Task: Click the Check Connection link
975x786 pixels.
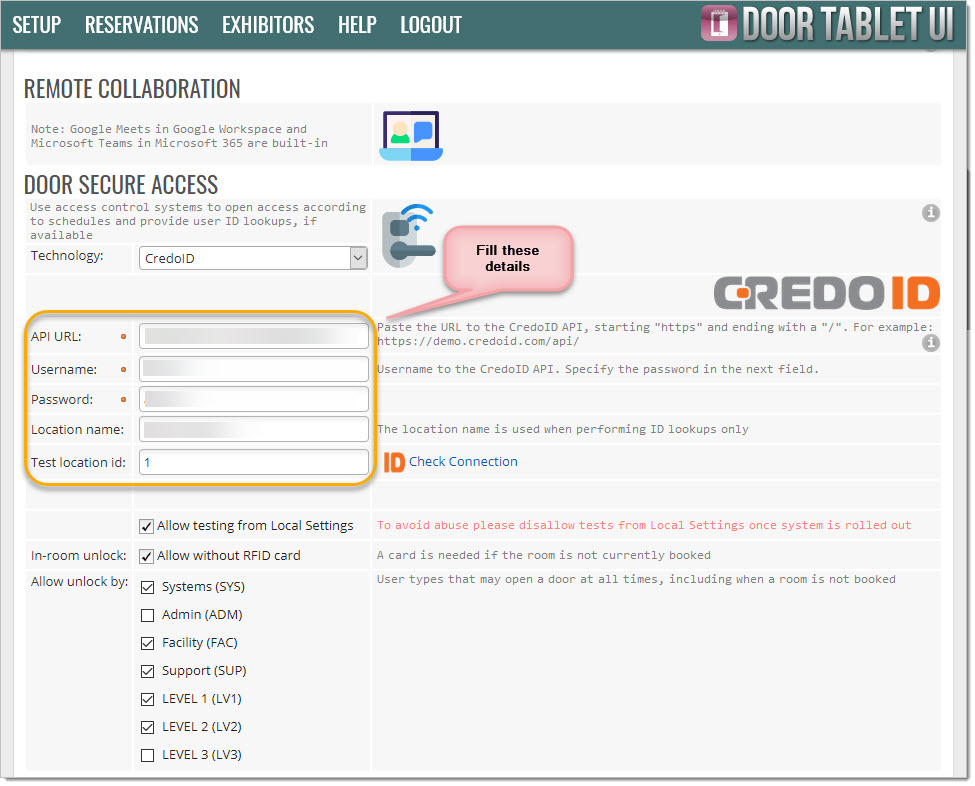Action: [x=463, y=461]
